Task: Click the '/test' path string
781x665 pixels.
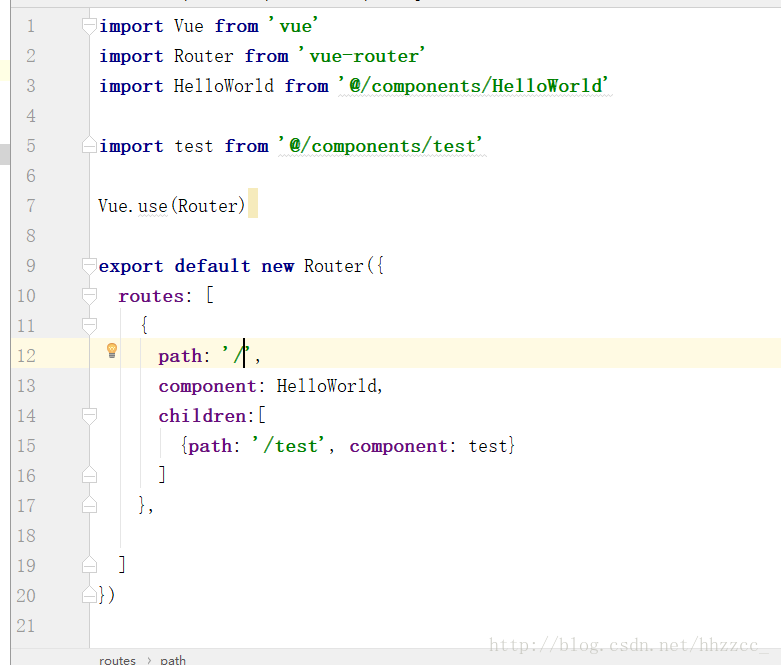Action: click(x=288, y=445)
